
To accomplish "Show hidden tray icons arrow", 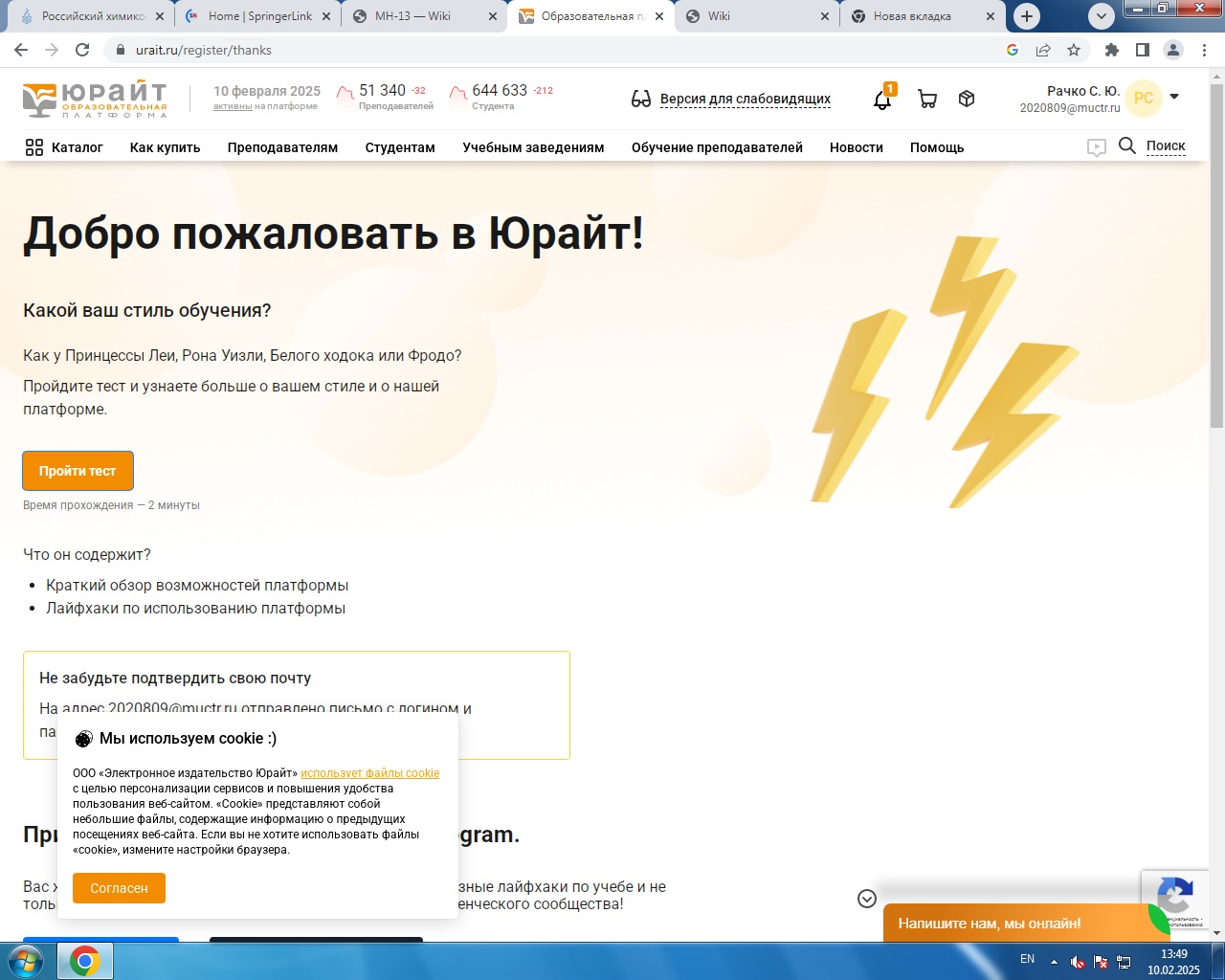I will tap(1054, 962).
